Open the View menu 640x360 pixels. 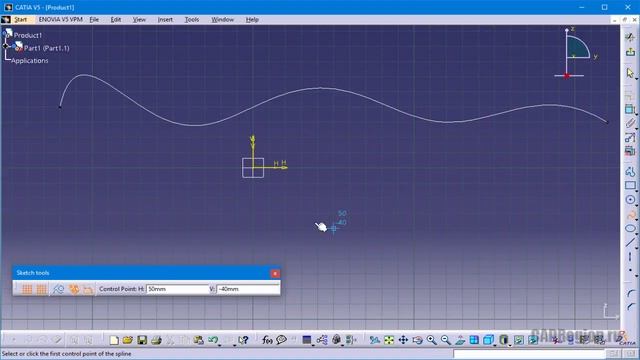139,20
